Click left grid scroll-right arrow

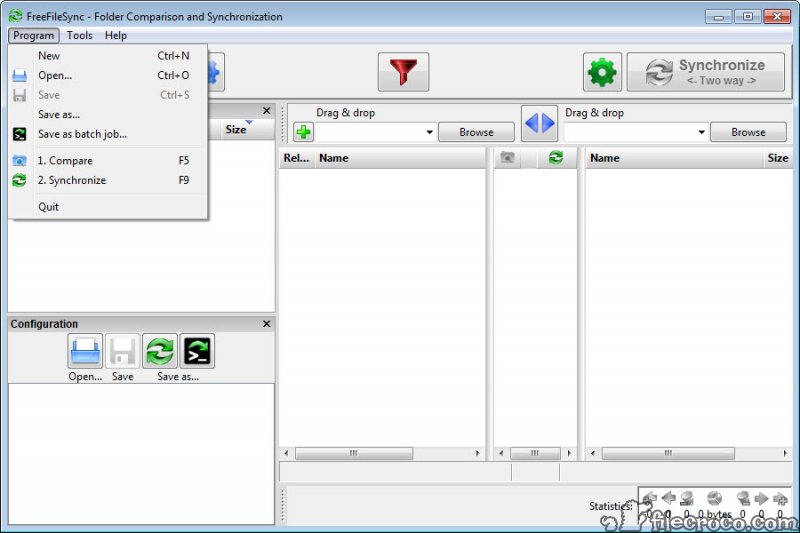click(478, 453)
